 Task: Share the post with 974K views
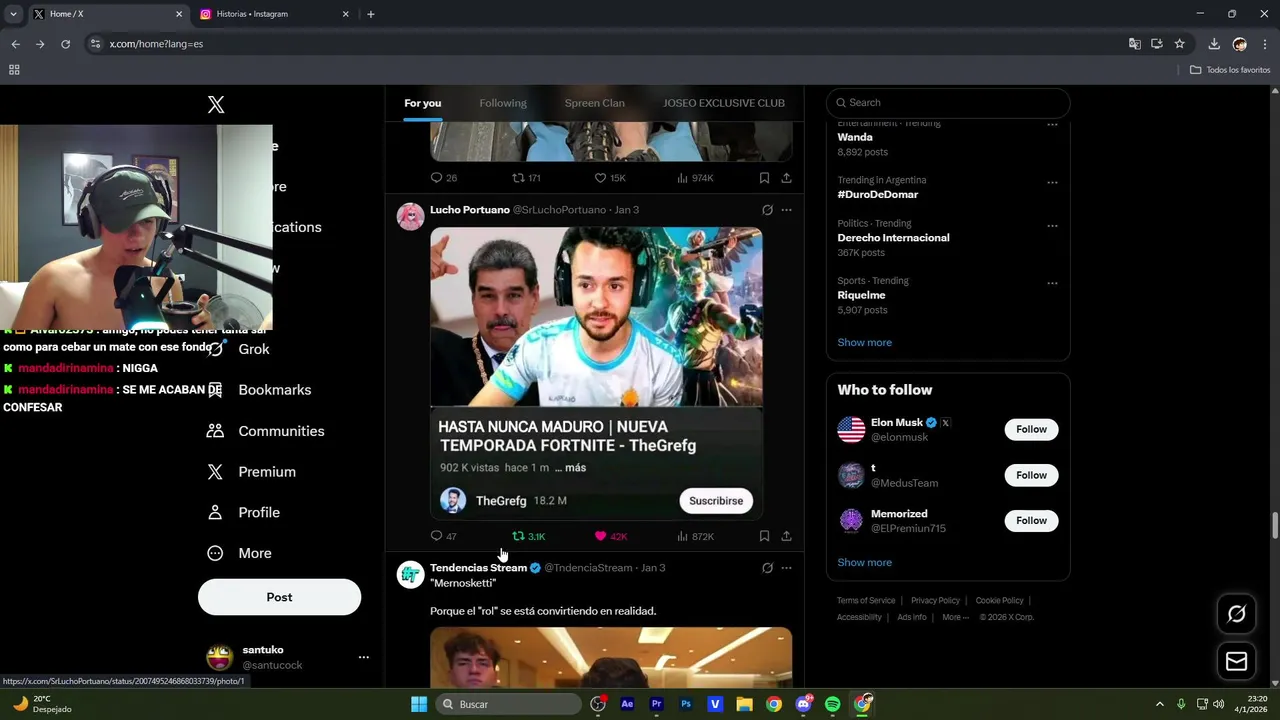click(786, 178)
